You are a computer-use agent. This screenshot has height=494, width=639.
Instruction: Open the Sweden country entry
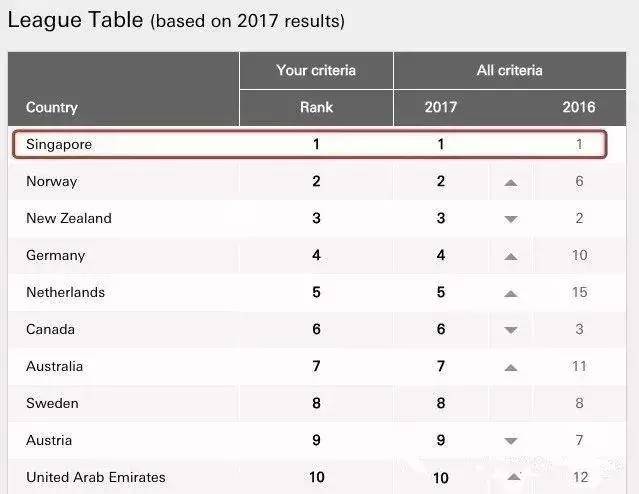(52, 404)
